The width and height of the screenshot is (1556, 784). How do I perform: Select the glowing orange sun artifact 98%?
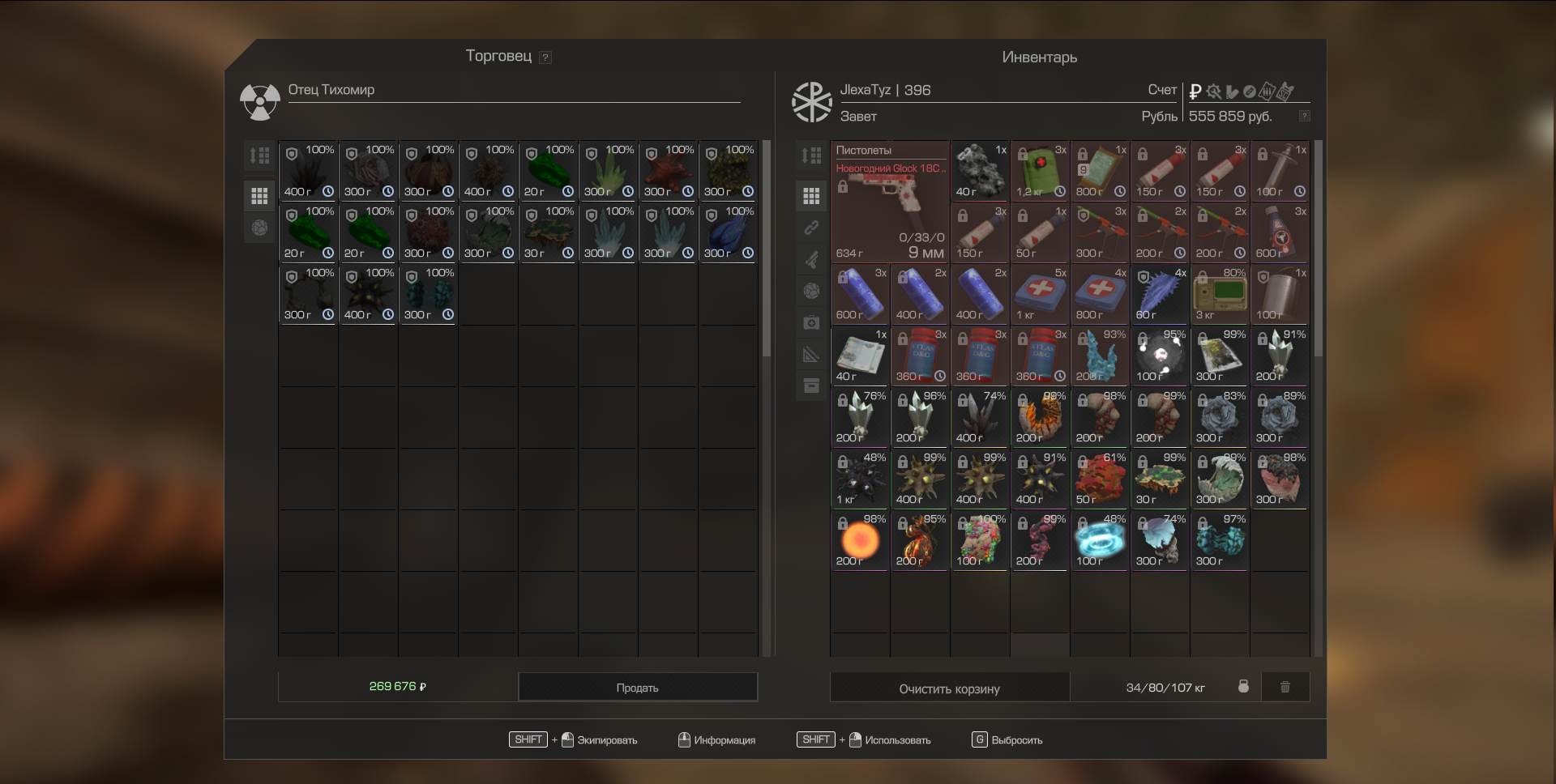click(860, 540)
